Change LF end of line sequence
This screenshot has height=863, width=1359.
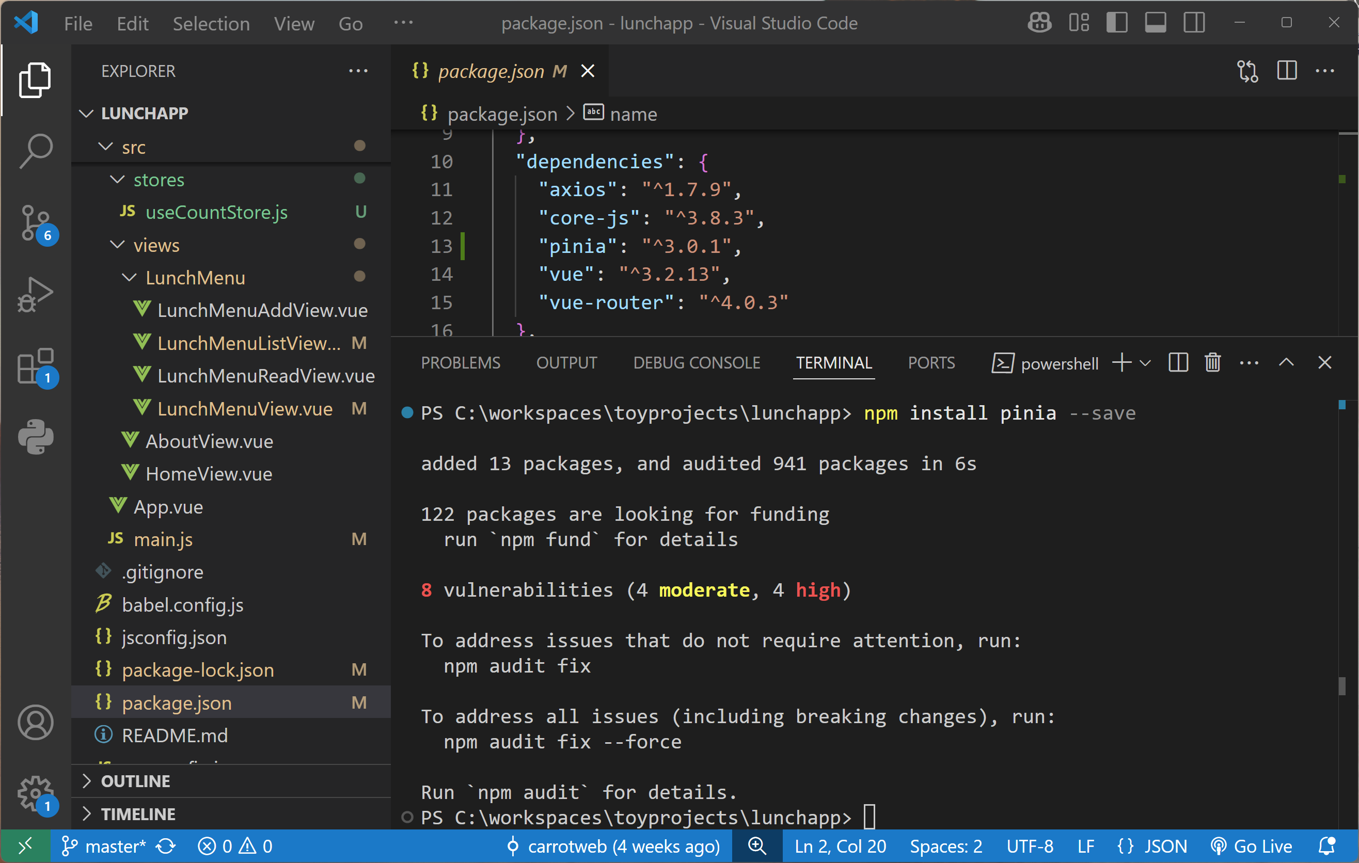1085,847
